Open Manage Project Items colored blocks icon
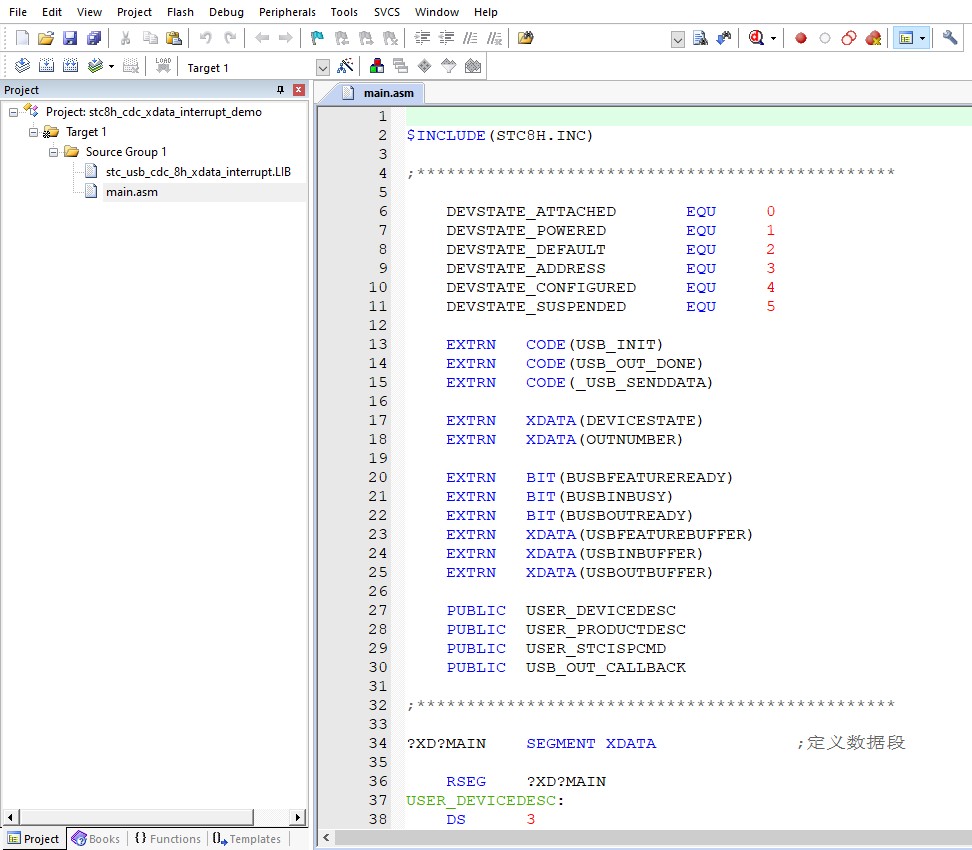The image size is (972, 850). pos(376,66)
